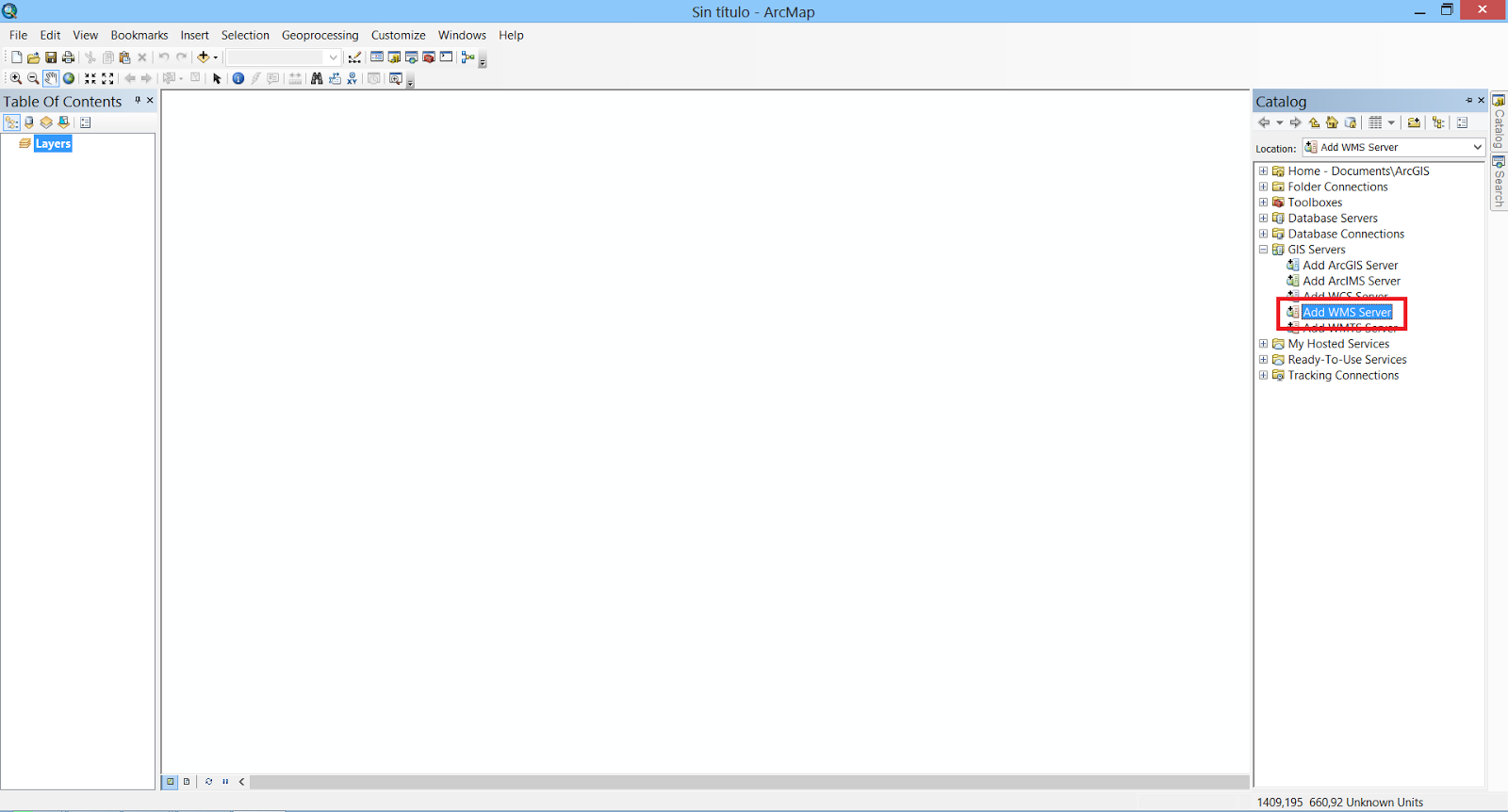The image size is (1508, 812).
Task: Click the horizontal map scrollbar
Action: (749, 782)
